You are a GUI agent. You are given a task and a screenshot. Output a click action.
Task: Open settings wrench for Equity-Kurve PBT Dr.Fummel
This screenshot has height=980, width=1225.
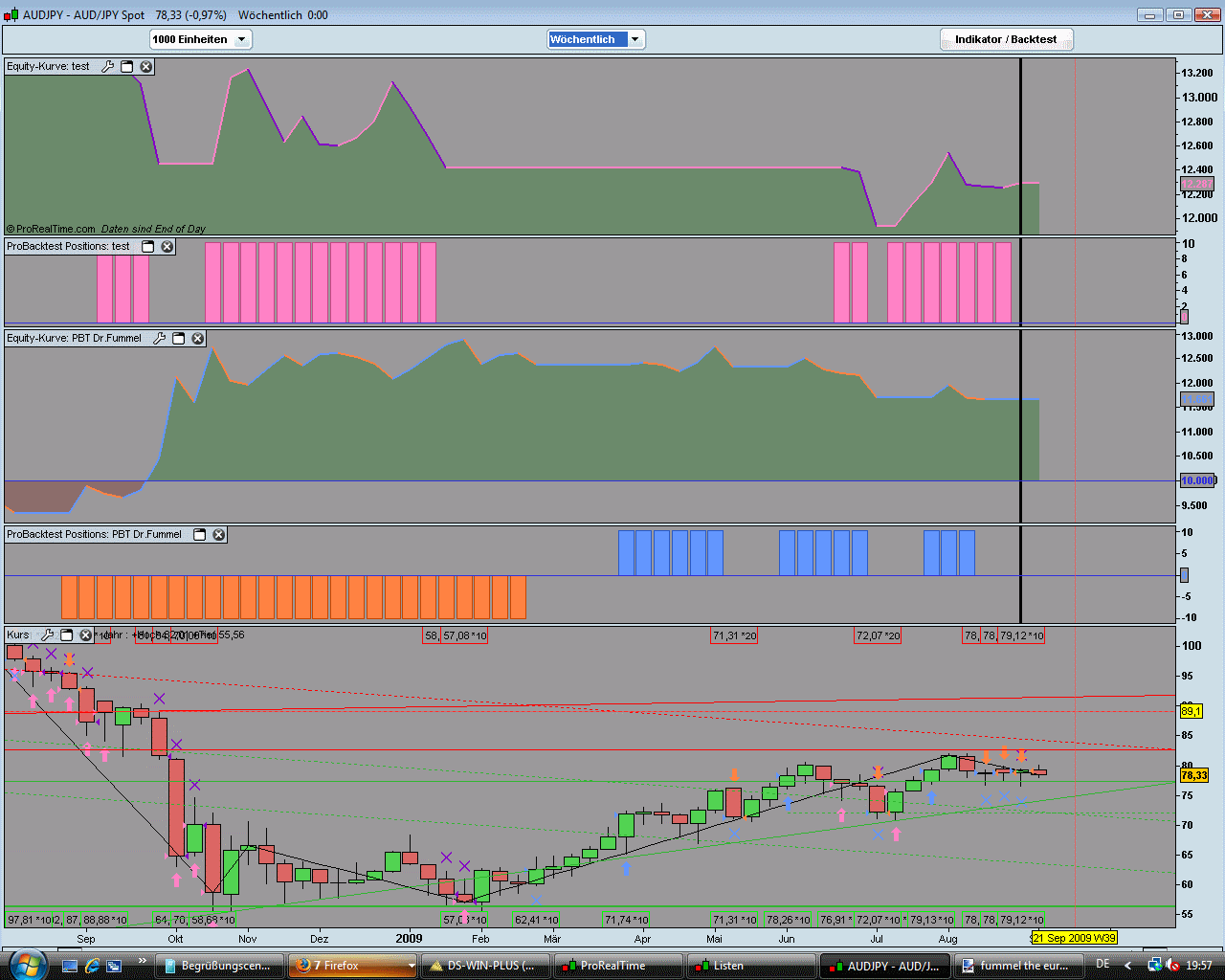pyautogui.click(x=159, y=338)
